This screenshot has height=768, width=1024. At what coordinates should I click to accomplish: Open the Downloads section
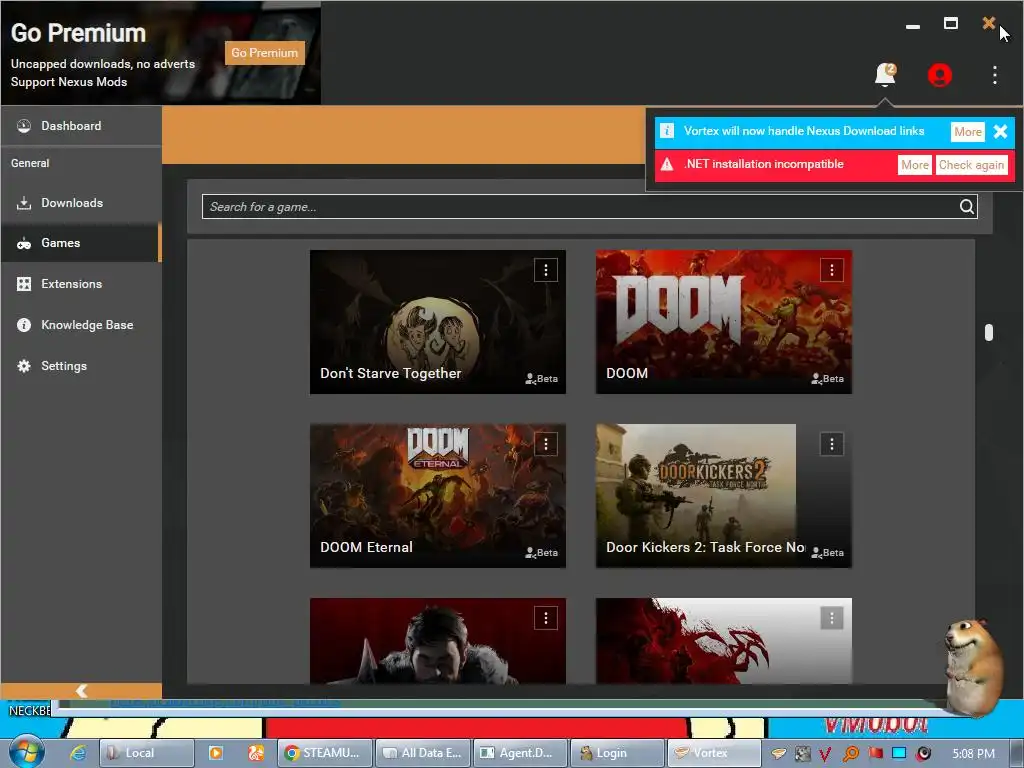[x=81, y=203]
